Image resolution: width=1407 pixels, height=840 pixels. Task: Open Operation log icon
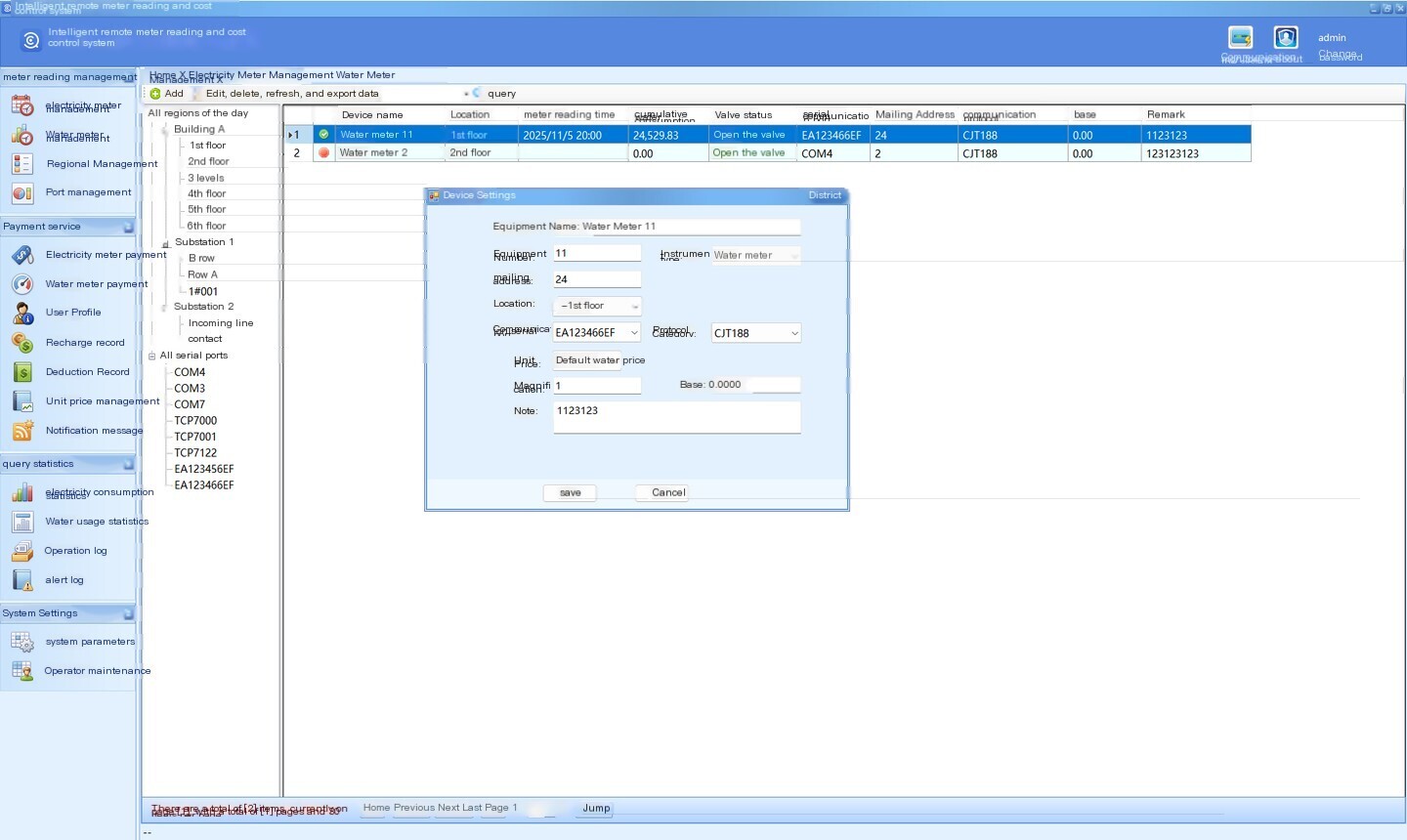[x=22, y=551]
